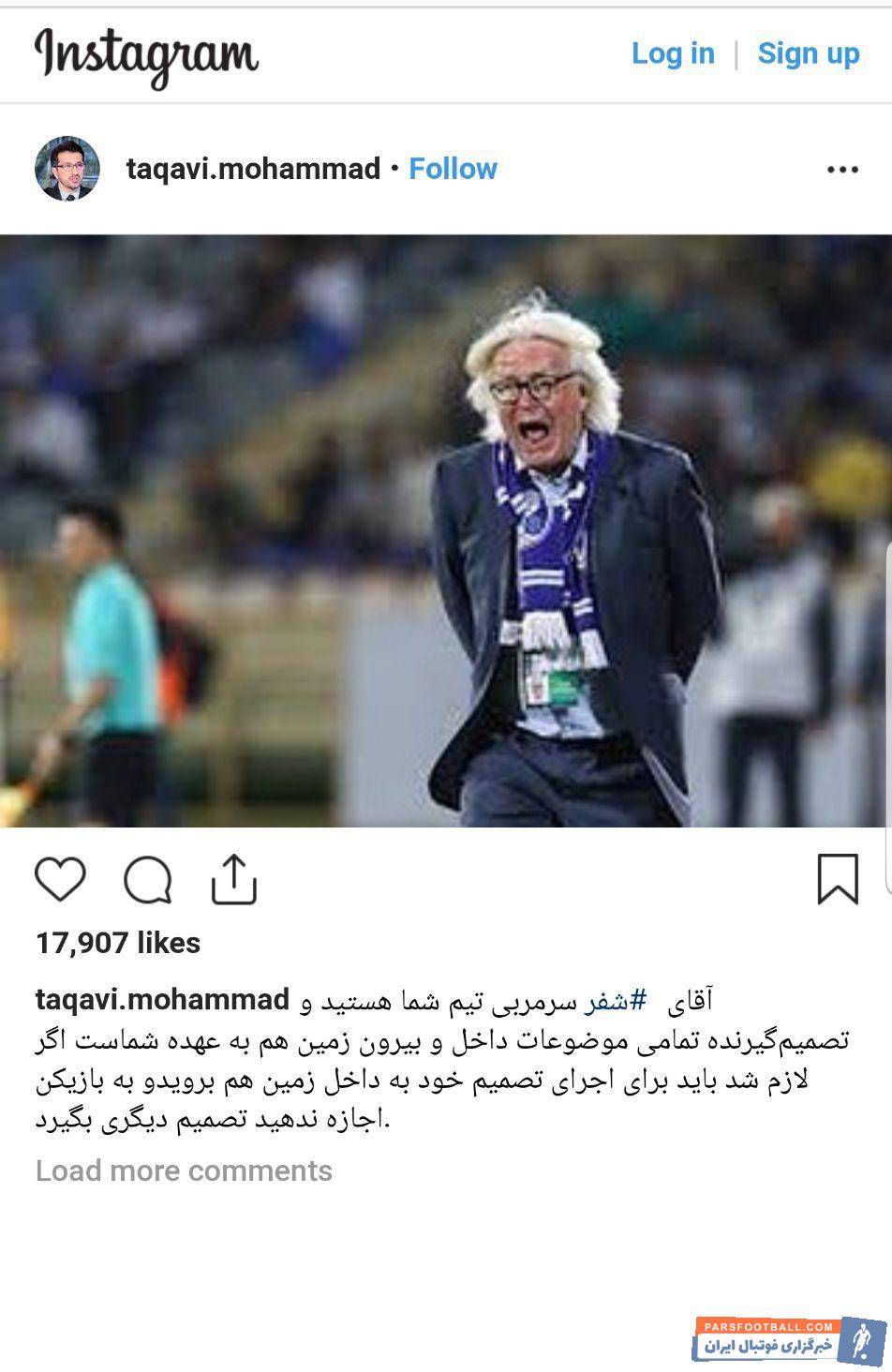This screenshot has width=892, height=1372.
Task: Click the post photo of the shouting coach
Action: point(446,530)
